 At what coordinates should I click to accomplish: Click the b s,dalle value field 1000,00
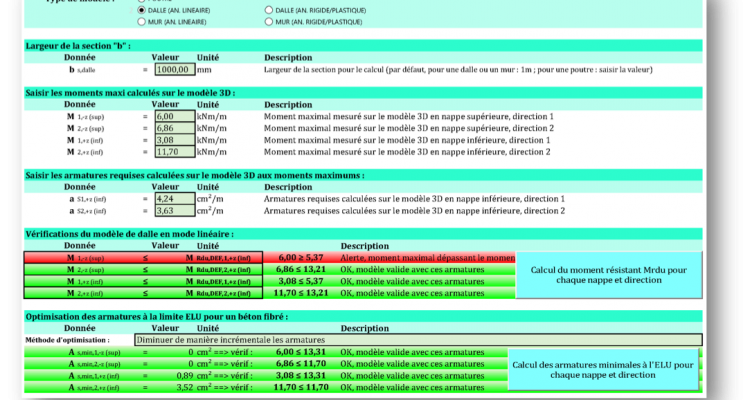click(175, 69)
